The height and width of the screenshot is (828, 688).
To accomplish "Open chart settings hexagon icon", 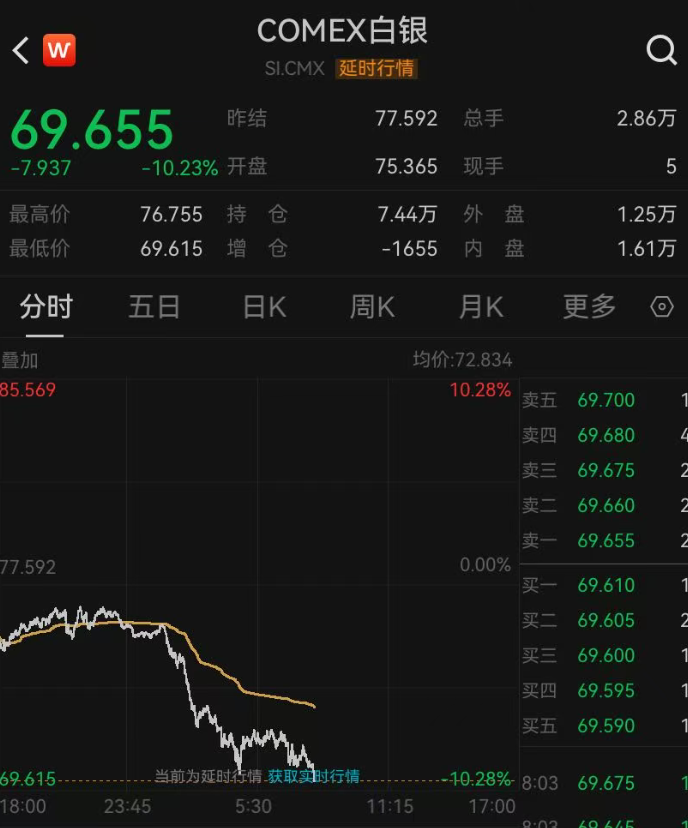I will (662, 307).
